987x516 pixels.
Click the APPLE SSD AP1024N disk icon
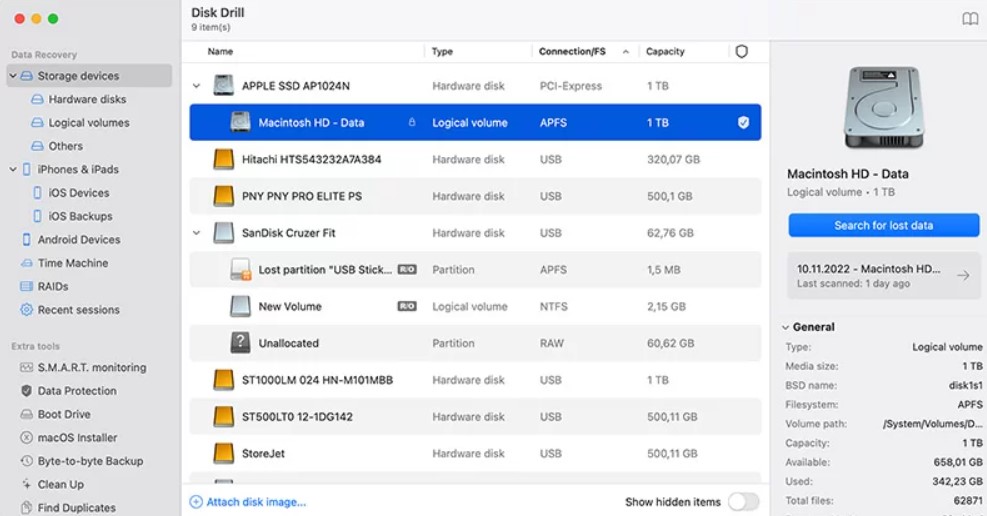point(223,86)
